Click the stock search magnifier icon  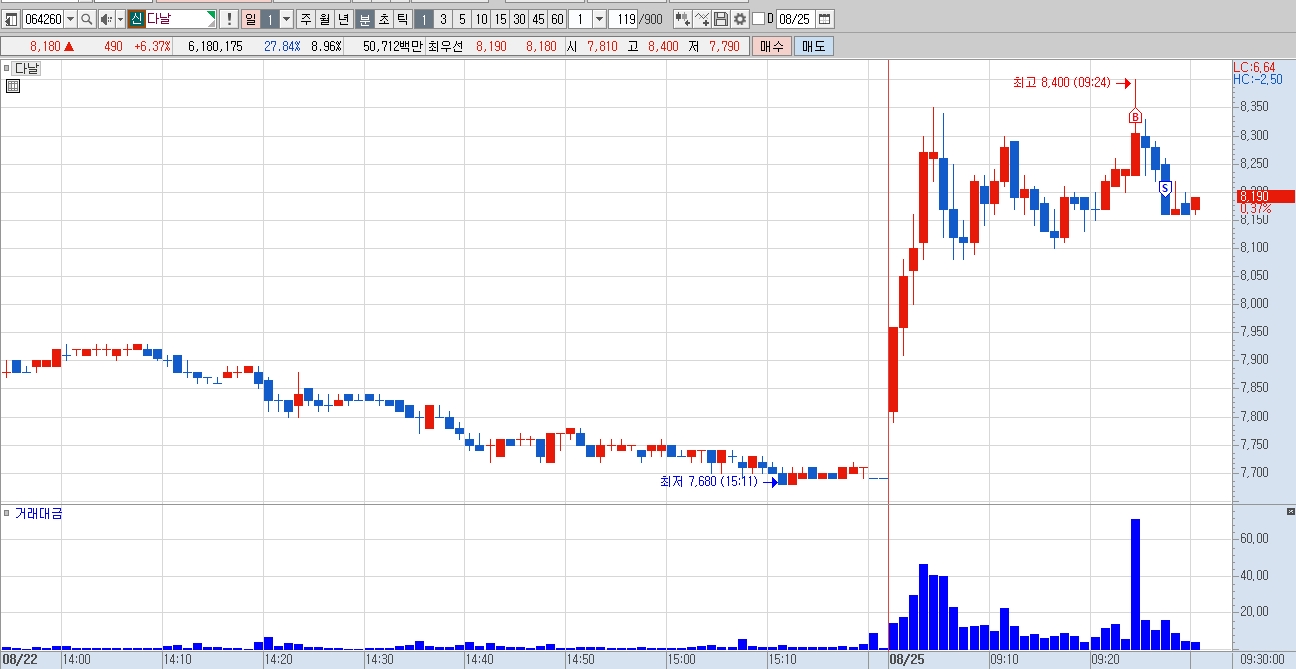coord(86,19)
